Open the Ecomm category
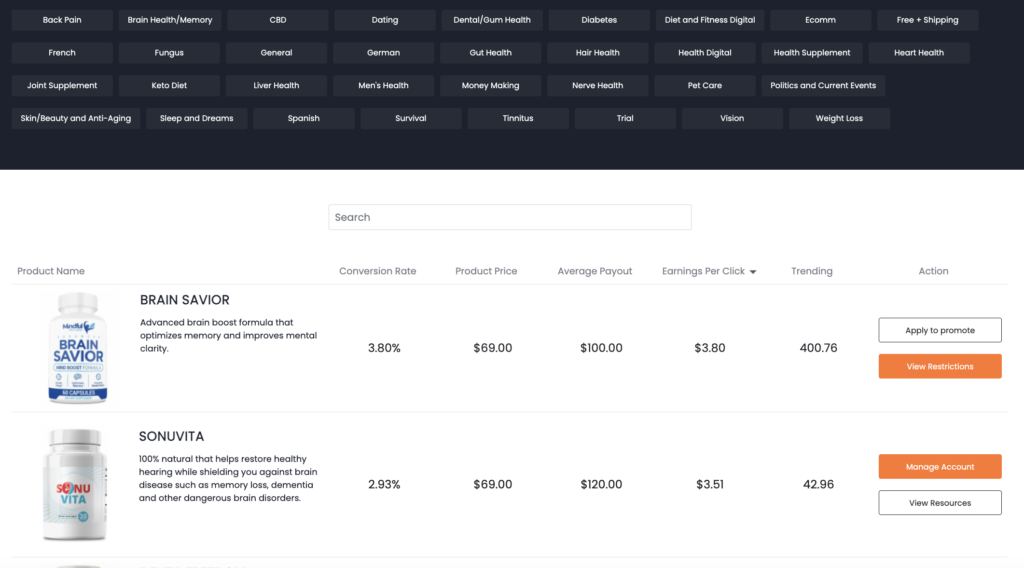1024x568 pixels. 820,20
